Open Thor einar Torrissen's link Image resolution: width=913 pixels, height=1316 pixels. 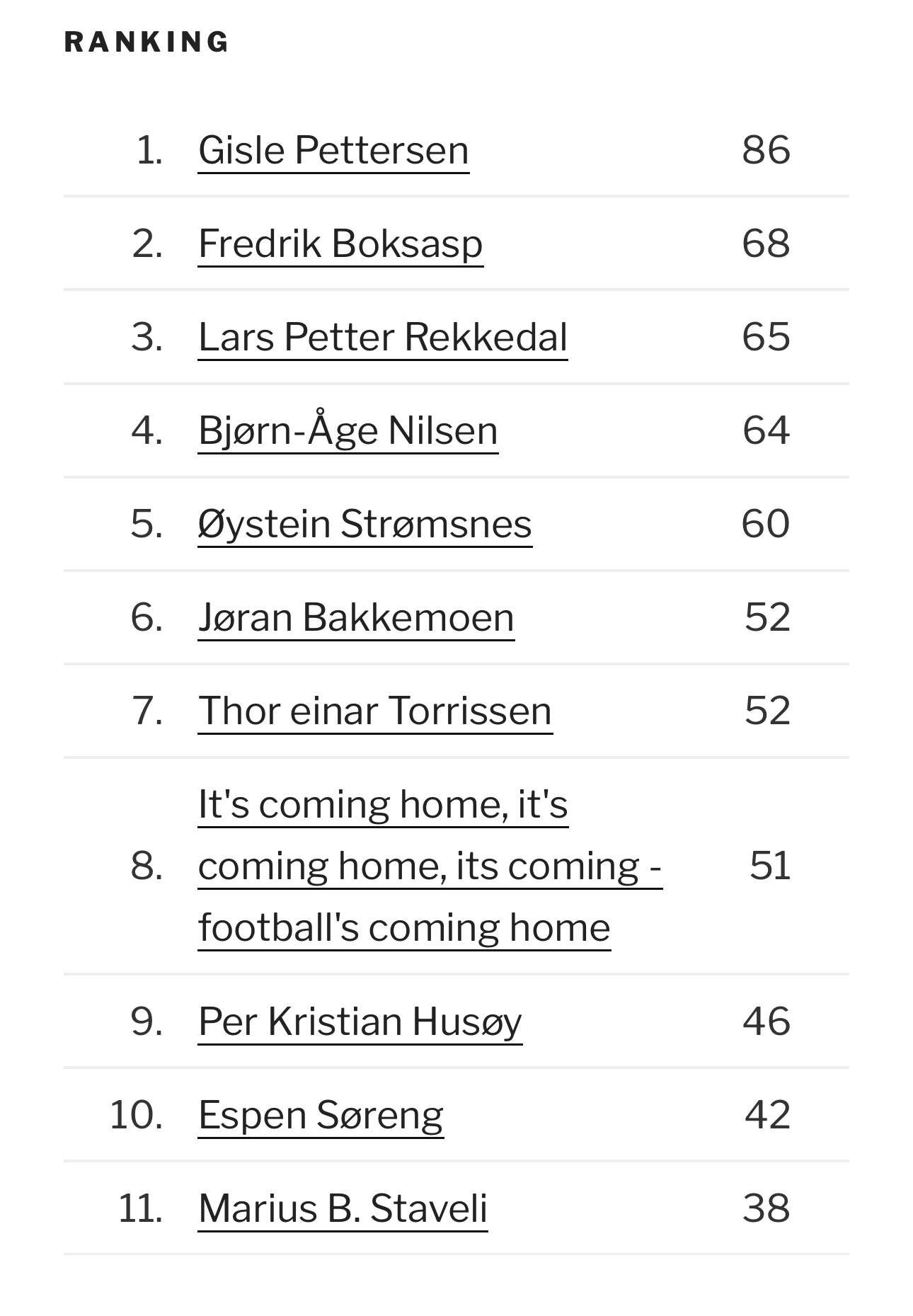[375, 711]
